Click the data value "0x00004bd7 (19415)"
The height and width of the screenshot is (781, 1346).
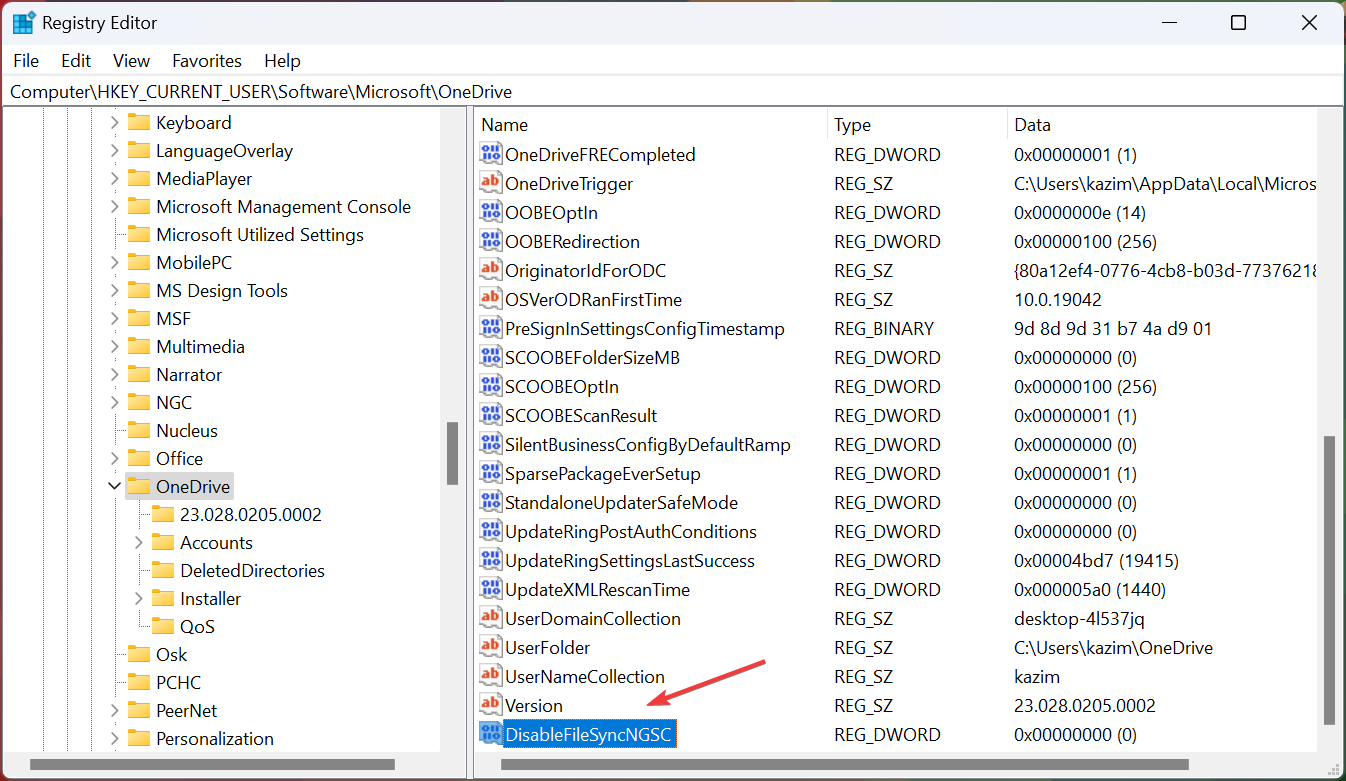point(1096,560)
